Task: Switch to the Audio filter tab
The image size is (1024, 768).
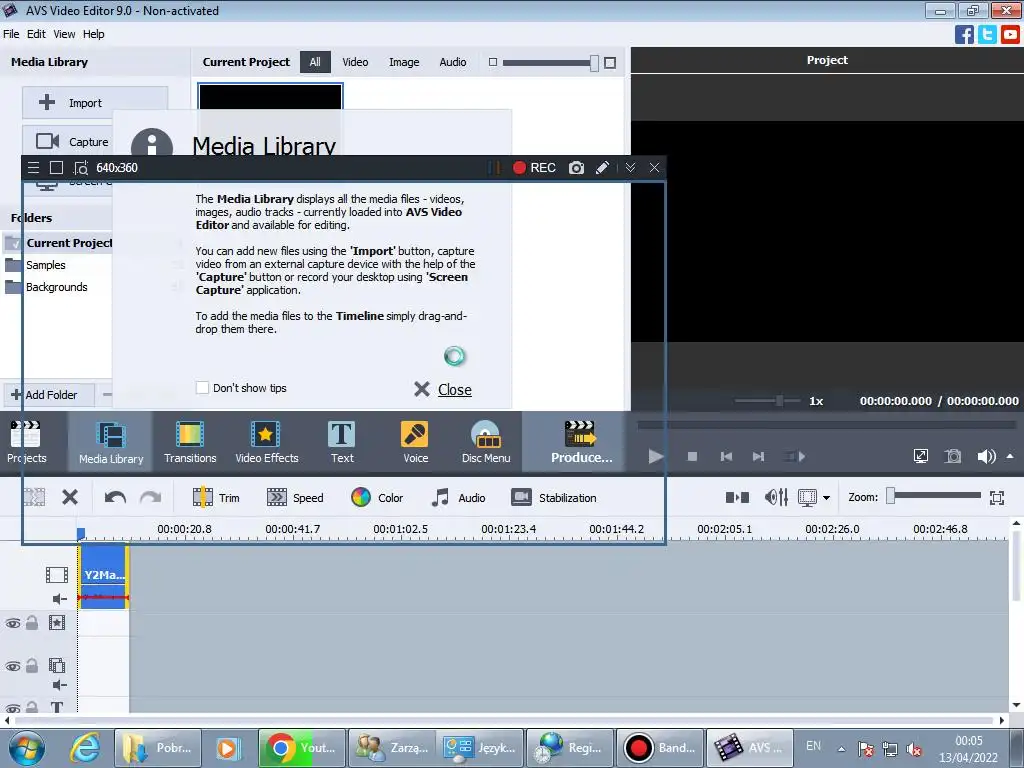Action: tap(453, 62)
